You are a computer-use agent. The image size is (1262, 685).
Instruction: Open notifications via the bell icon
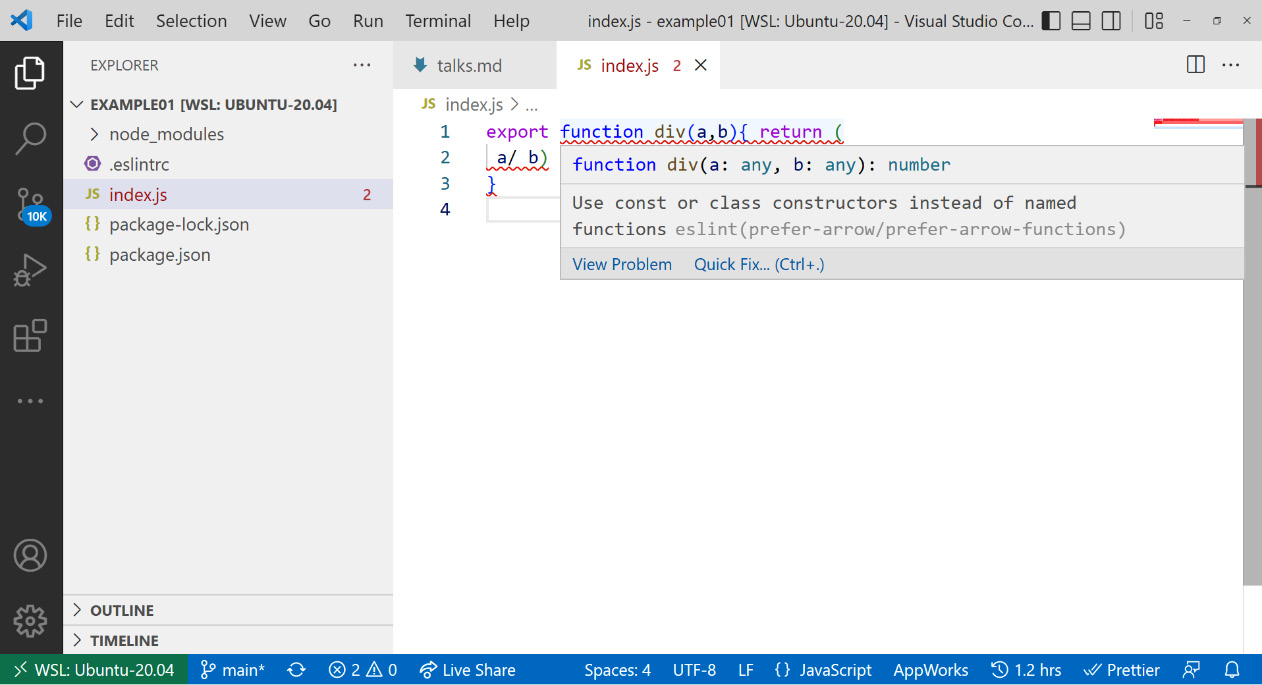point(1231,670)
